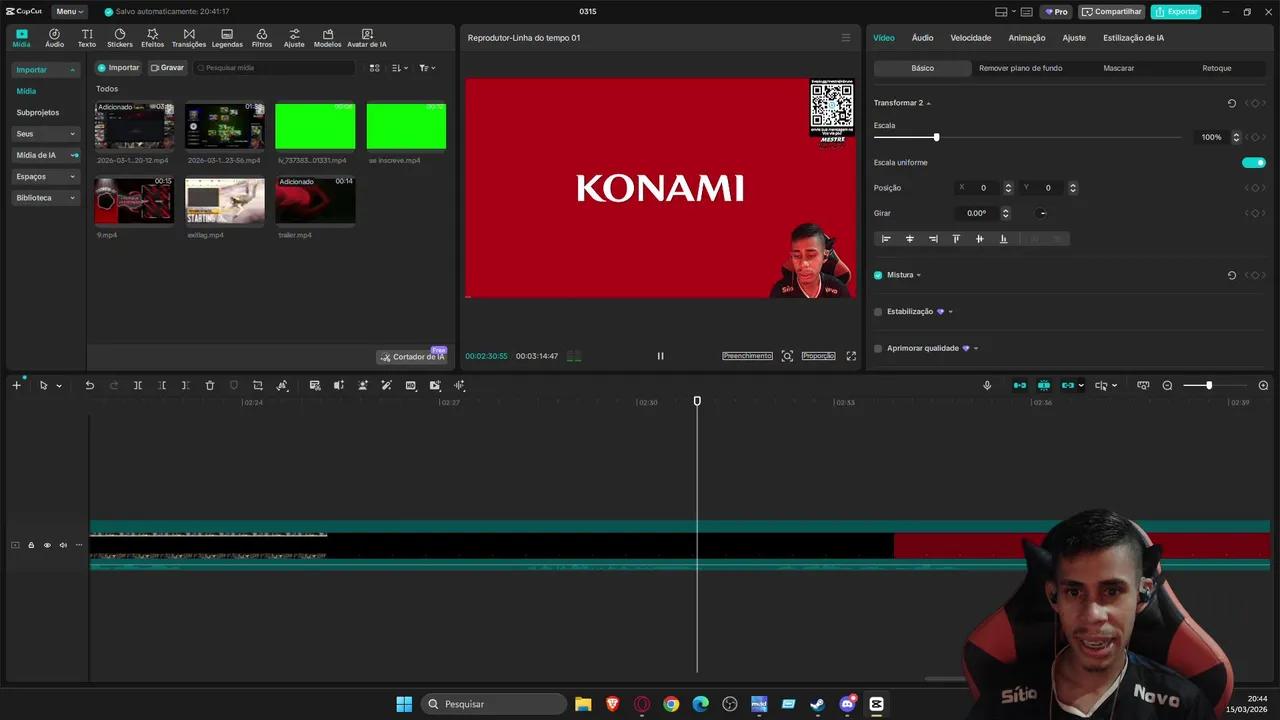Select the Stickers panel icon
Viewport: 1280px width, 720px height.
point(119,38)
